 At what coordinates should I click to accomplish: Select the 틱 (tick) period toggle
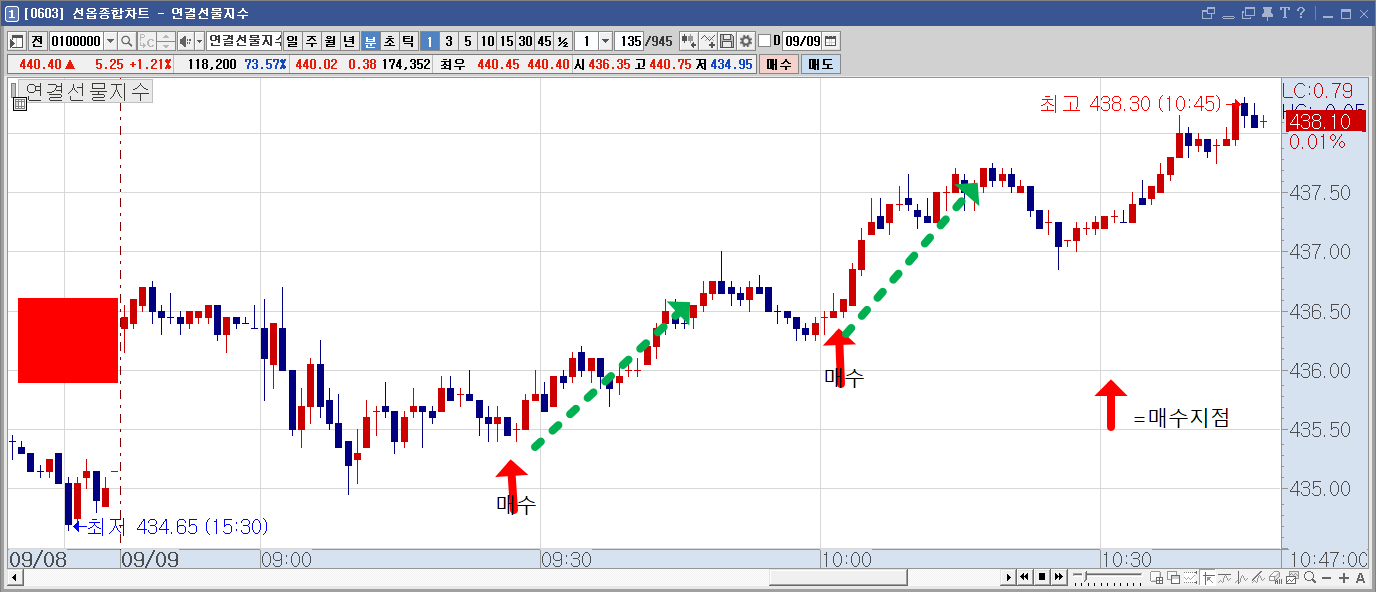408,41
